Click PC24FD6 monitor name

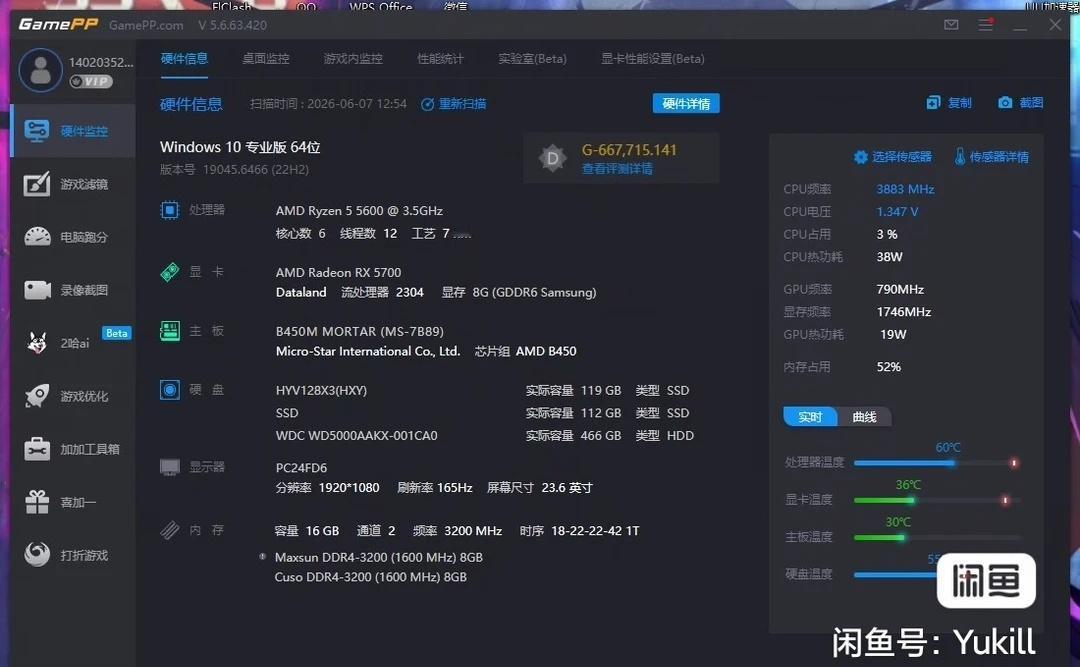coord(301,468)
